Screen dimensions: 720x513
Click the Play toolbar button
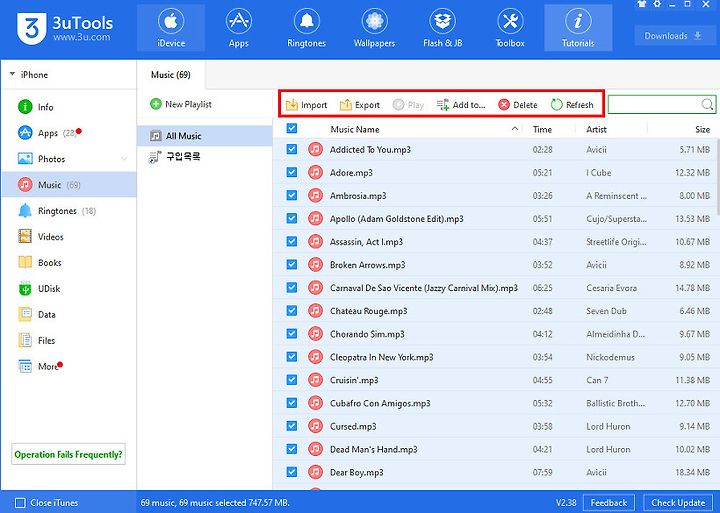408,105
